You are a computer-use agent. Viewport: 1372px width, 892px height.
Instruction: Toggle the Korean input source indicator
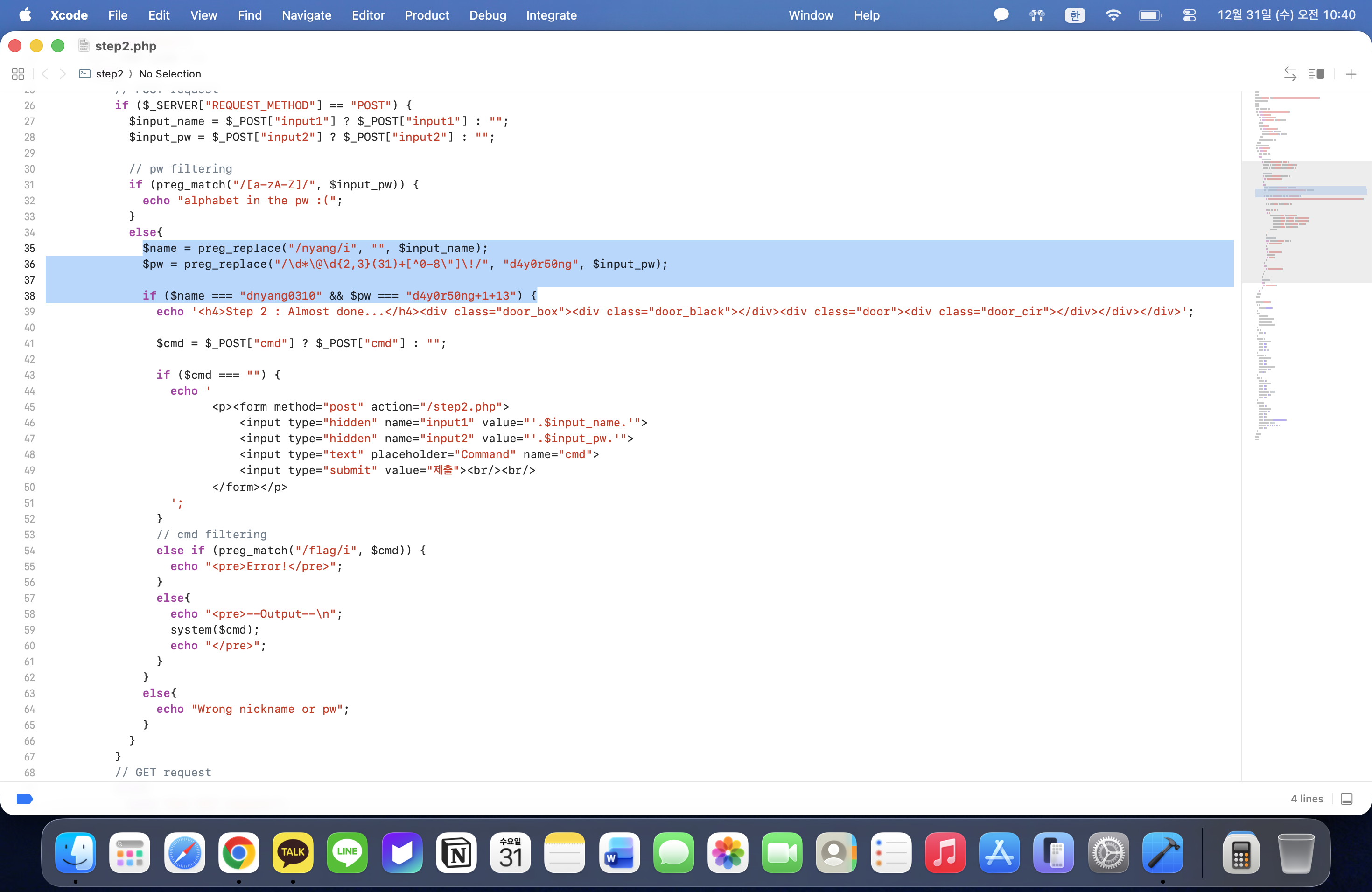1075,15
